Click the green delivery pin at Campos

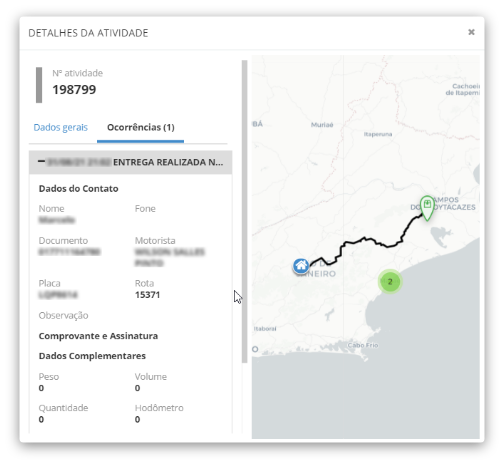[427, 207]
